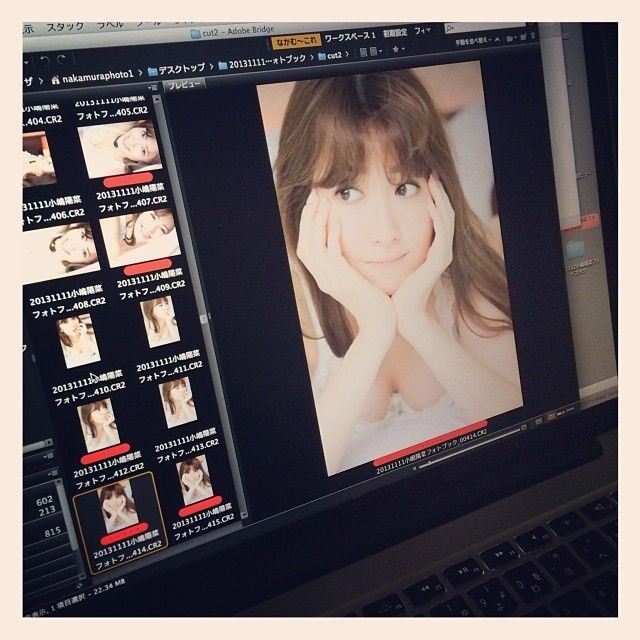Expand chevron after cut2 in path bar
Screen dimensions: 640x640
tap(348, 53)
